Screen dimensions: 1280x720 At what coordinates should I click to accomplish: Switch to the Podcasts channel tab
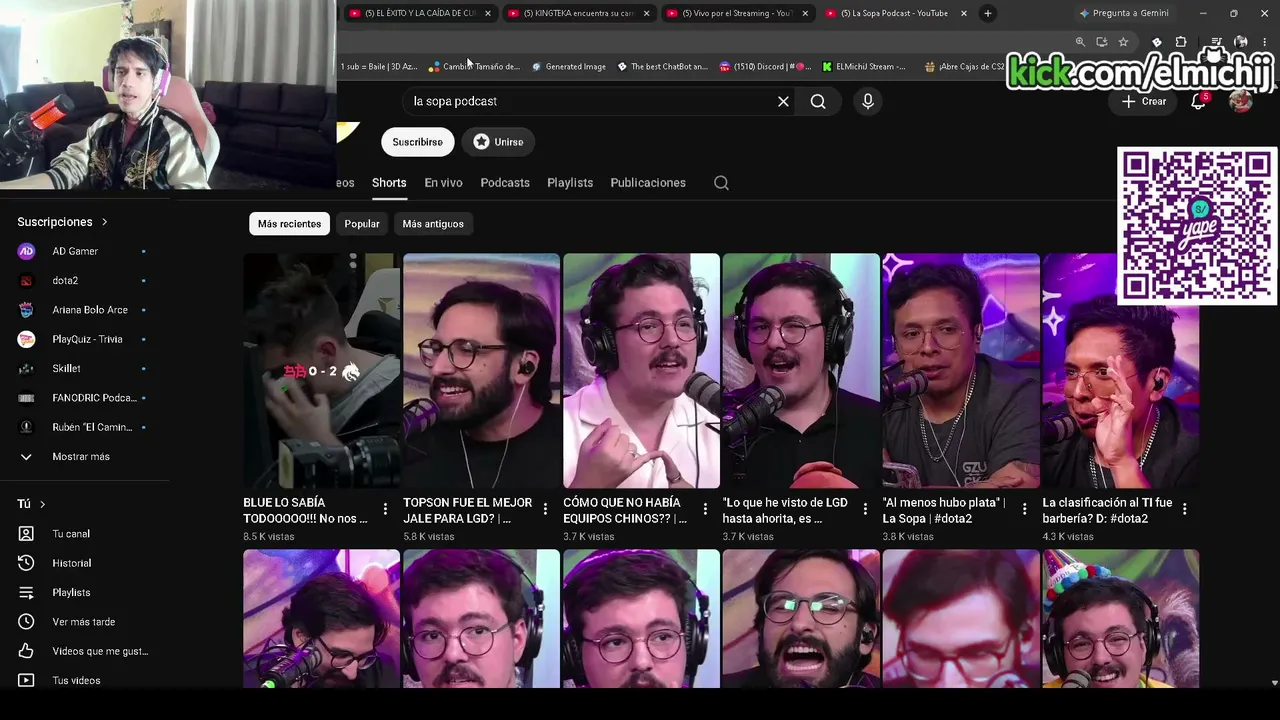coord(505,183)
